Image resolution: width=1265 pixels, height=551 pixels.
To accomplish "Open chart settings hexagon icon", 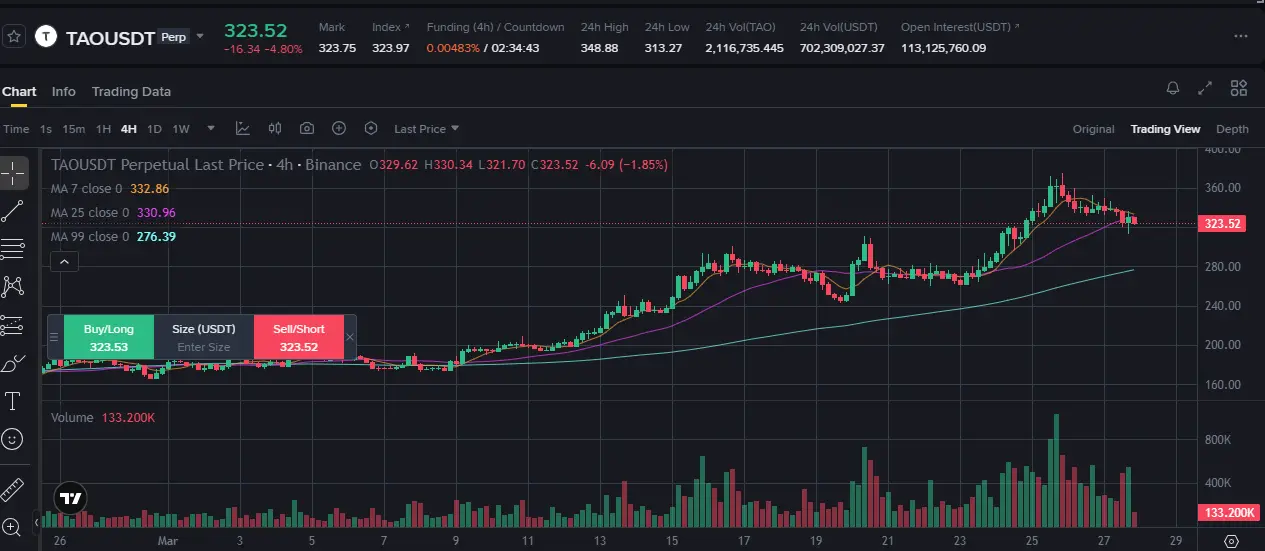I will pos(371,129).
